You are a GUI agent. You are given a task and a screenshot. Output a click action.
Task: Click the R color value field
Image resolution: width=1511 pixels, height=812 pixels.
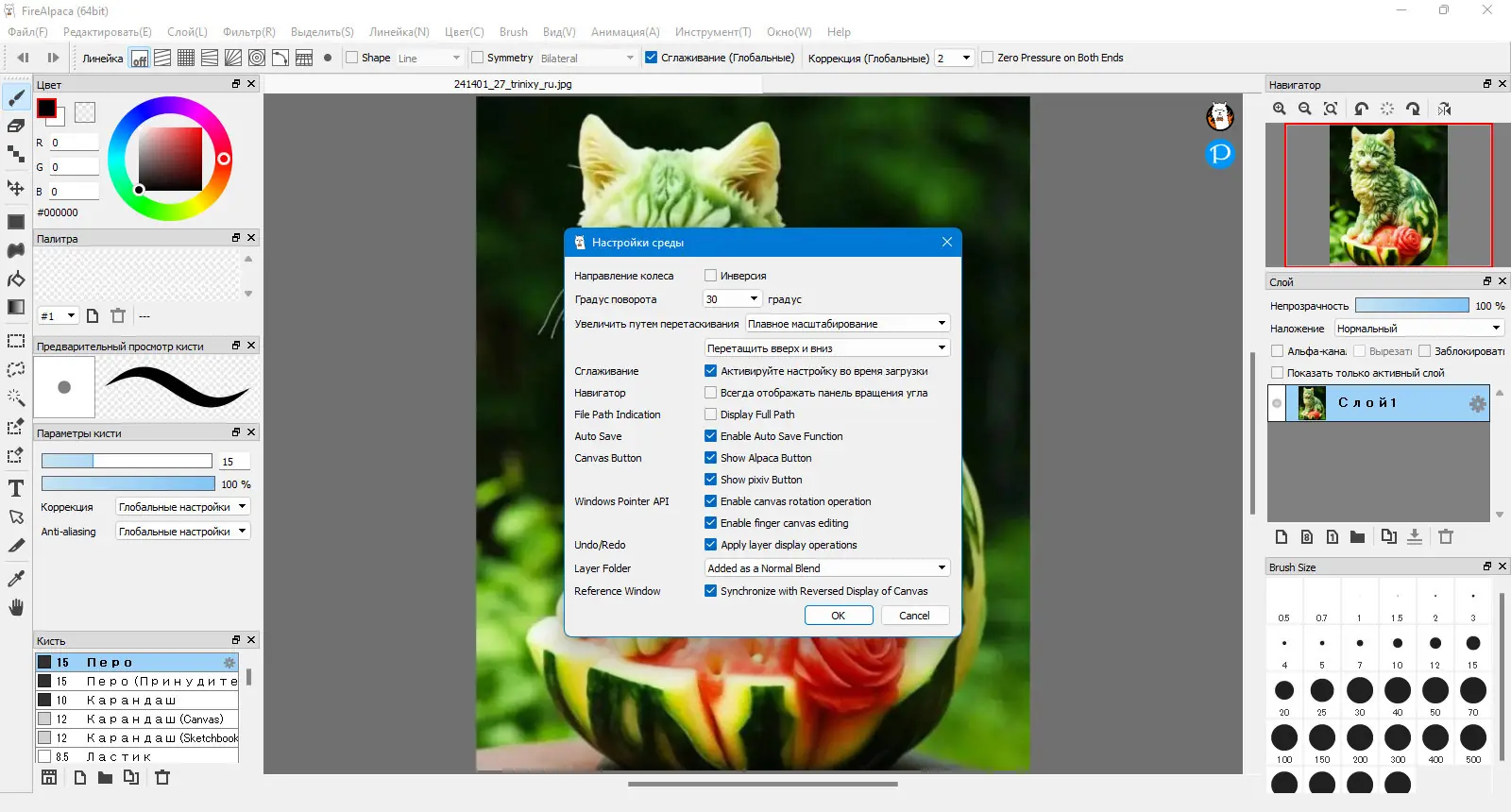tap(74, 143)
